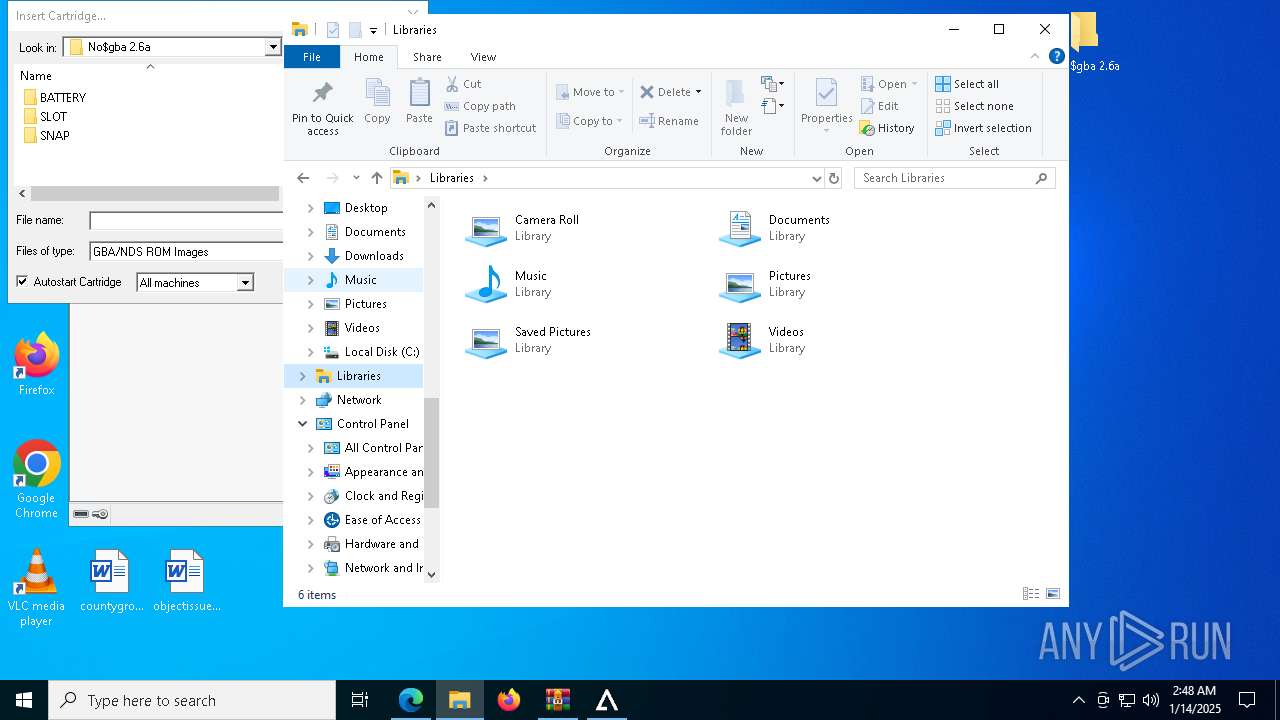Open recent locations dropdown arrow
1280x720 pixels.
click(355, 178)
